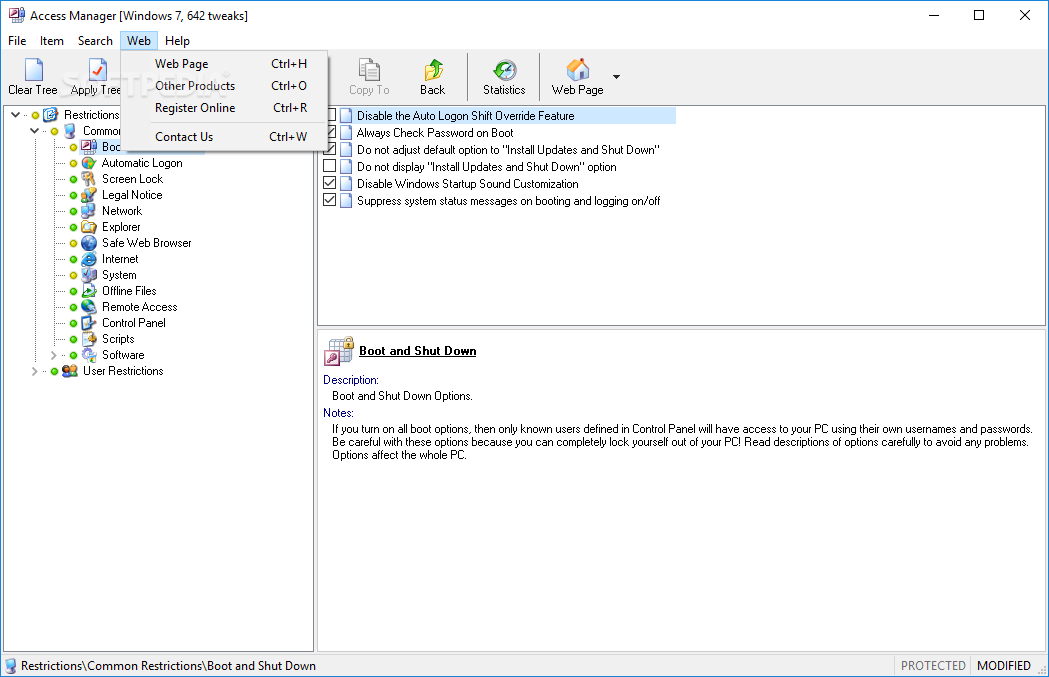Click the Back toolbar icon
Image resolution: width=1049 pixels, height=677 pixels.
pyautogui.click(x=433, y=70)
